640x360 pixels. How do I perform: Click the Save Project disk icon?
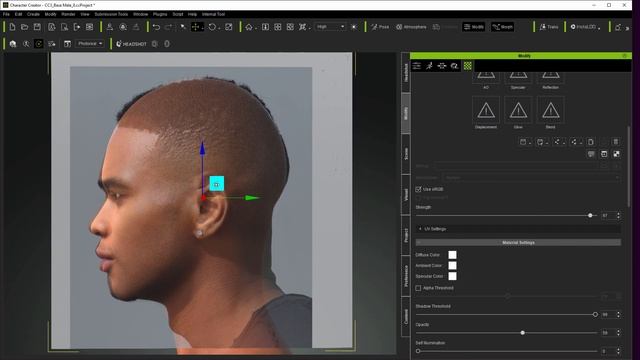click(37, 27)
